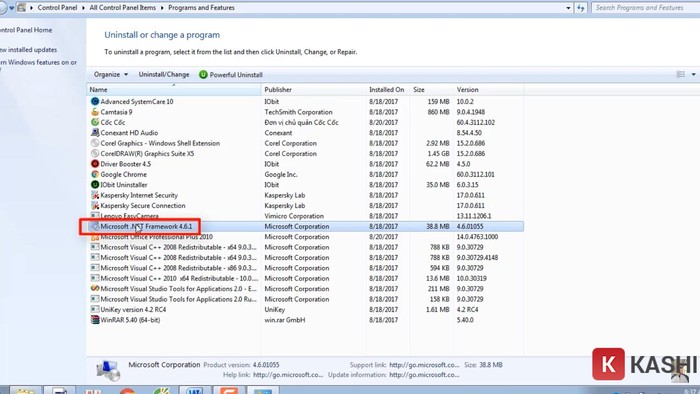The height and width of the screenshot is (394, 700).
Task: Click the Kaspersky Secure Connection icon
Action: click(95, 205)
